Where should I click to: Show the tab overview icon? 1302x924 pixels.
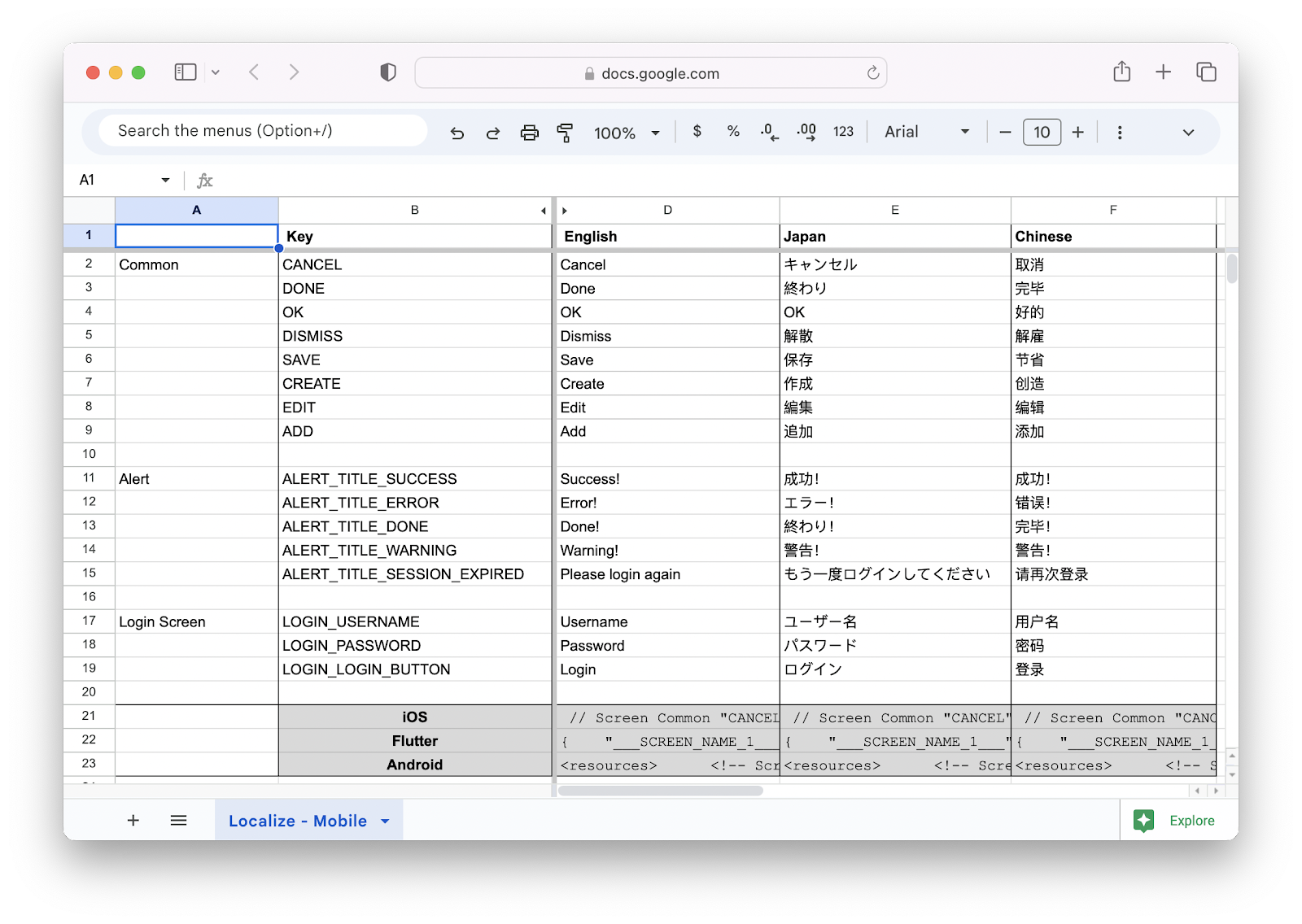(x=1206, y=72)
